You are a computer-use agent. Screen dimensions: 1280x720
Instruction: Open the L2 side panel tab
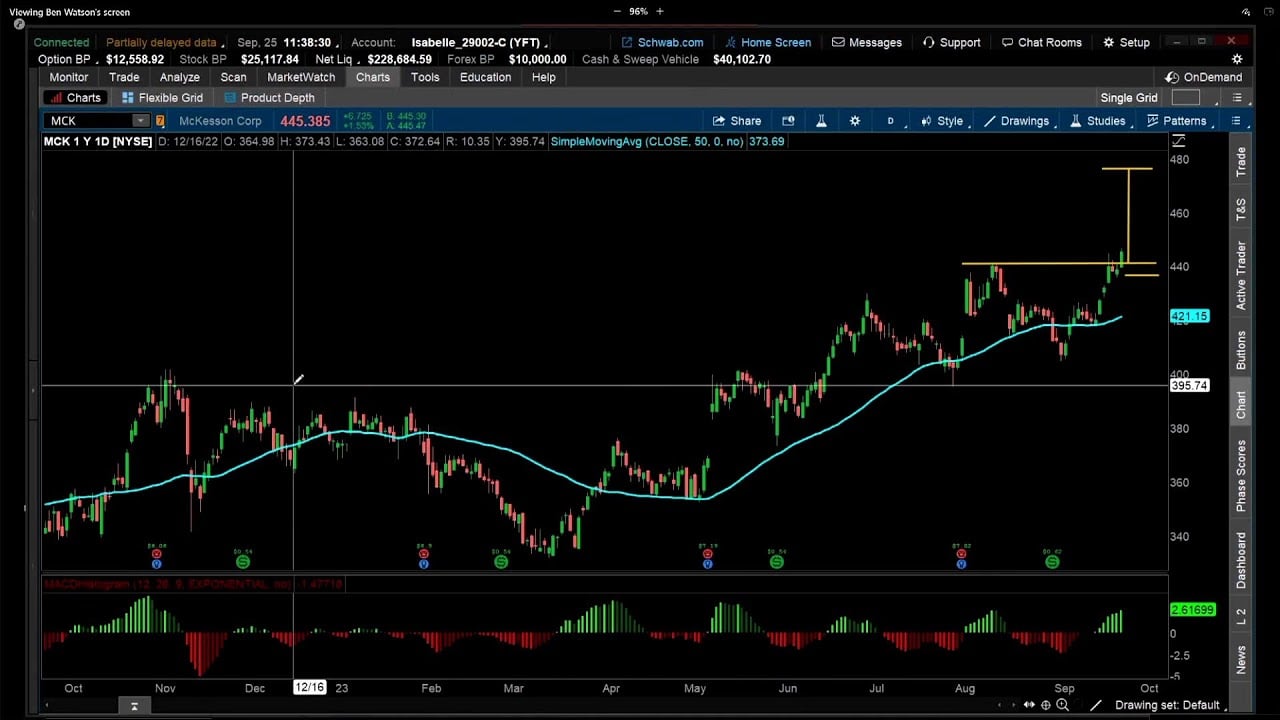[x=1241, y=617]
